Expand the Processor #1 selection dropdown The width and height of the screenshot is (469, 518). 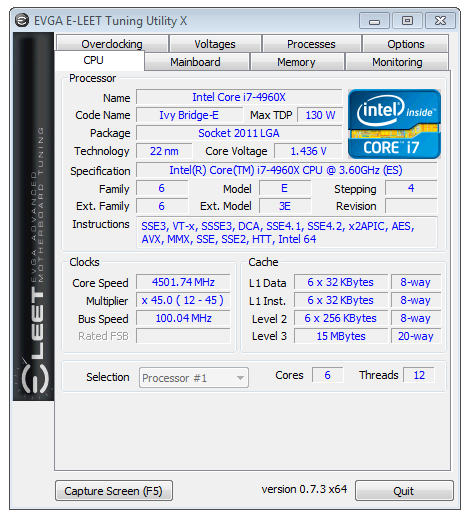[194, 378]
